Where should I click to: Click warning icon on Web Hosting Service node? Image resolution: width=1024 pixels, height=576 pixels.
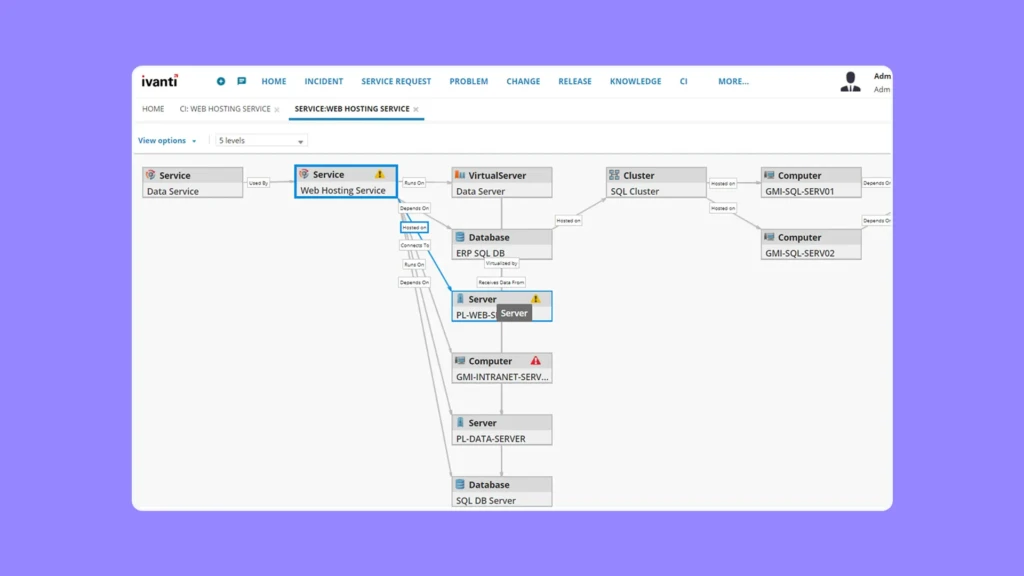click(x=379, y=174)
